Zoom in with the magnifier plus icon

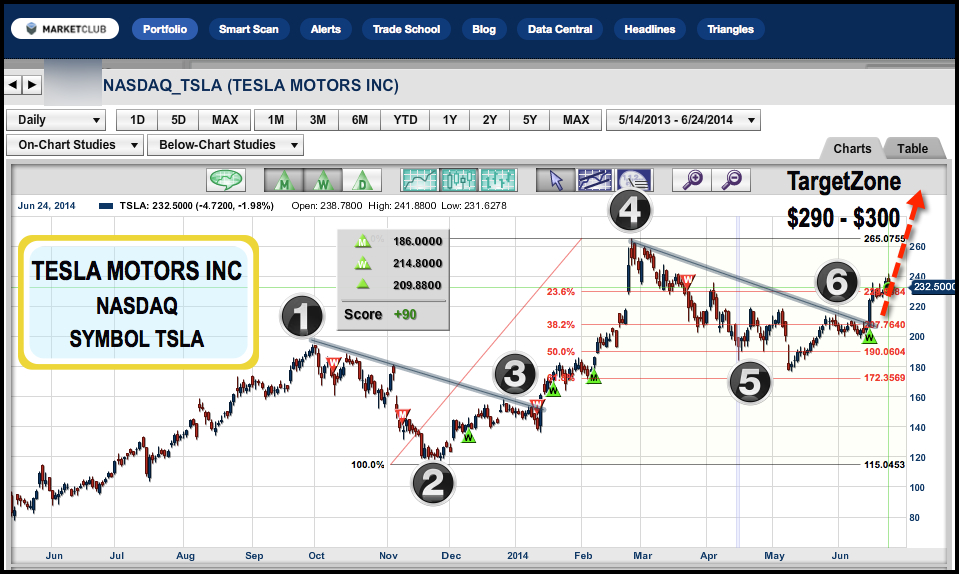tap(692, 180)
